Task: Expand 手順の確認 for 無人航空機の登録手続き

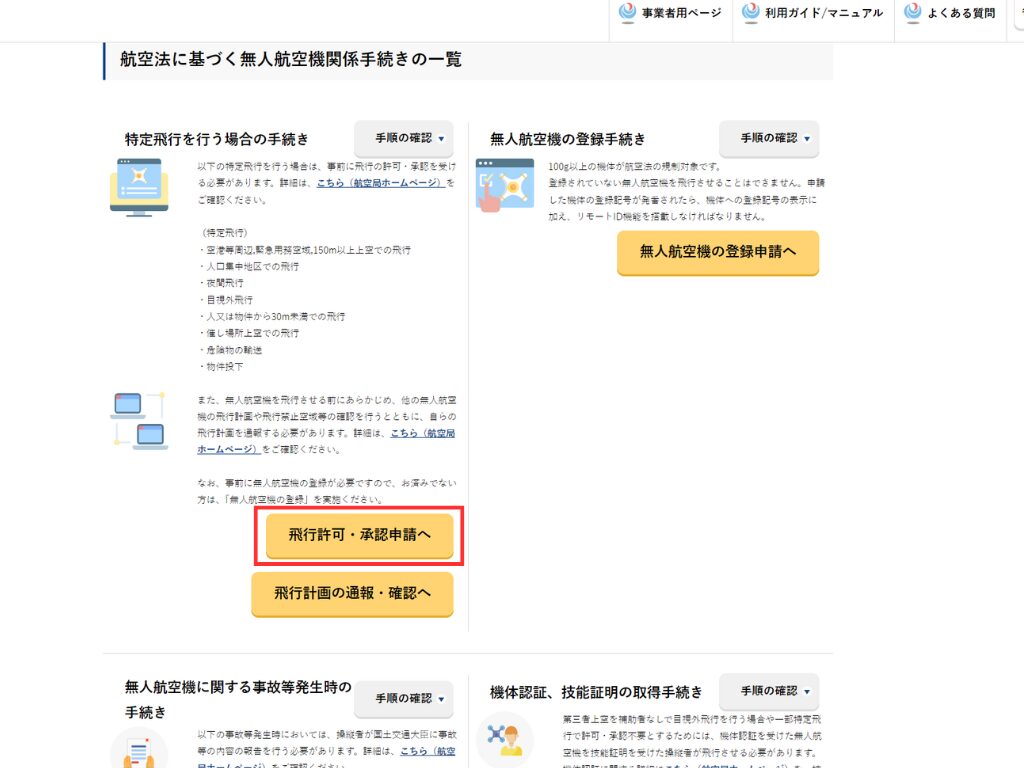Action: pyautogui.click(x=769, y=138)
